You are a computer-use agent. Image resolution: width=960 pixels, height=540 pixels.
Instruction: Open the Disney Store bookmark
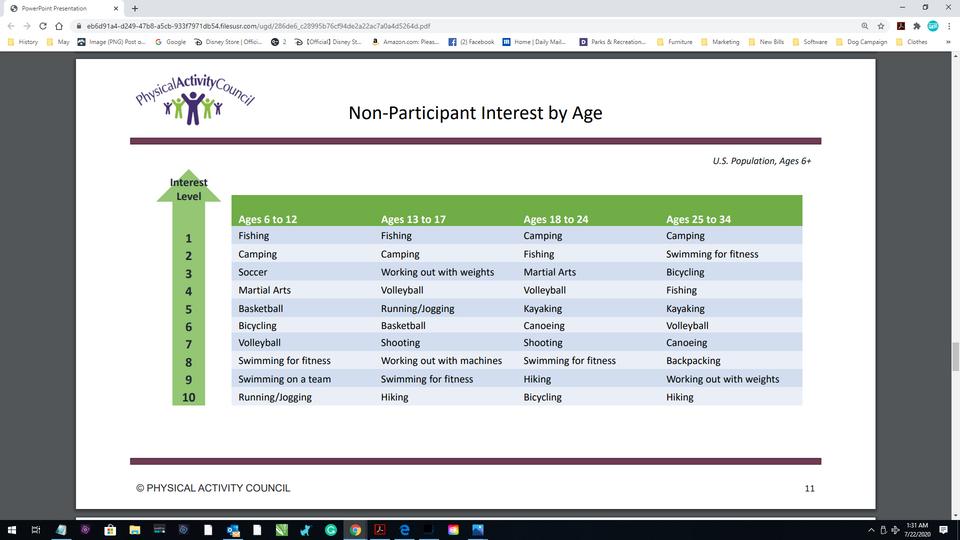(228, 42)
